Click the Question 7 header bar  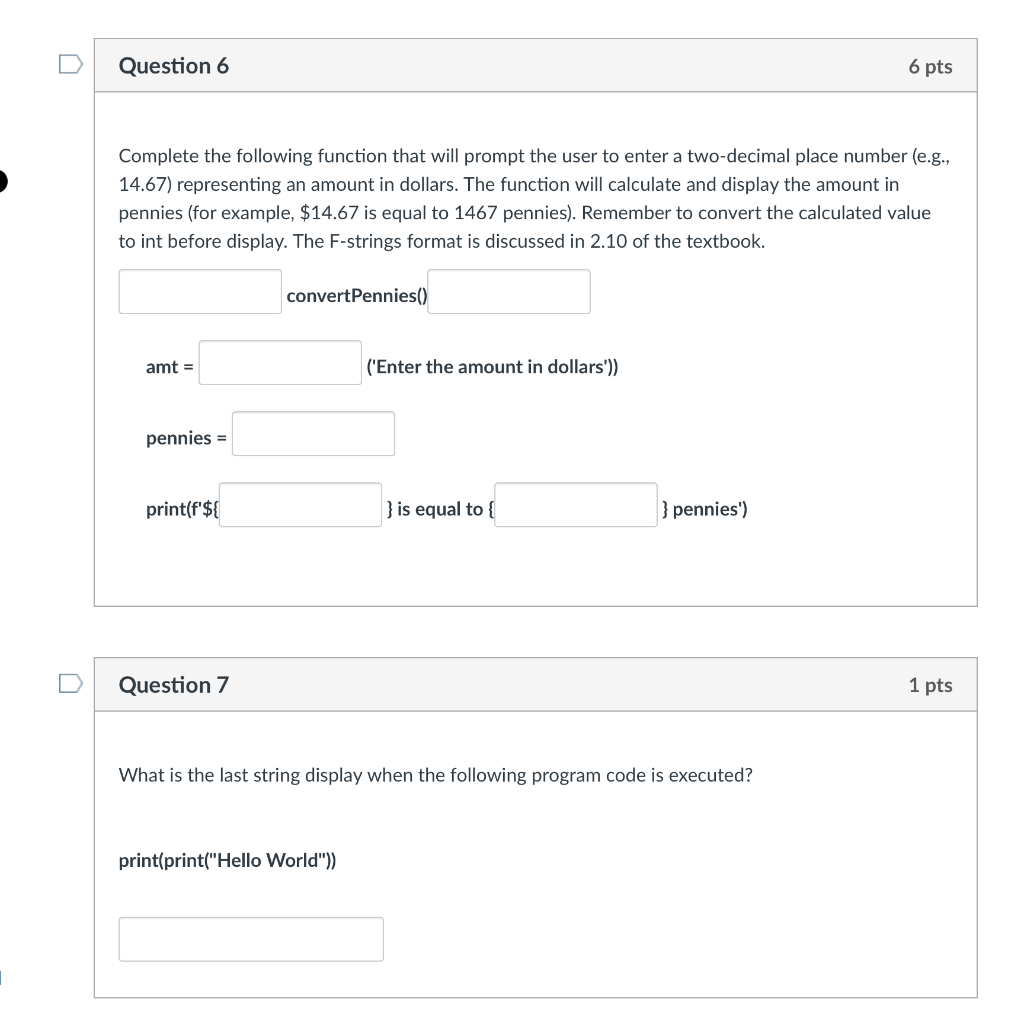pos(536,684)
